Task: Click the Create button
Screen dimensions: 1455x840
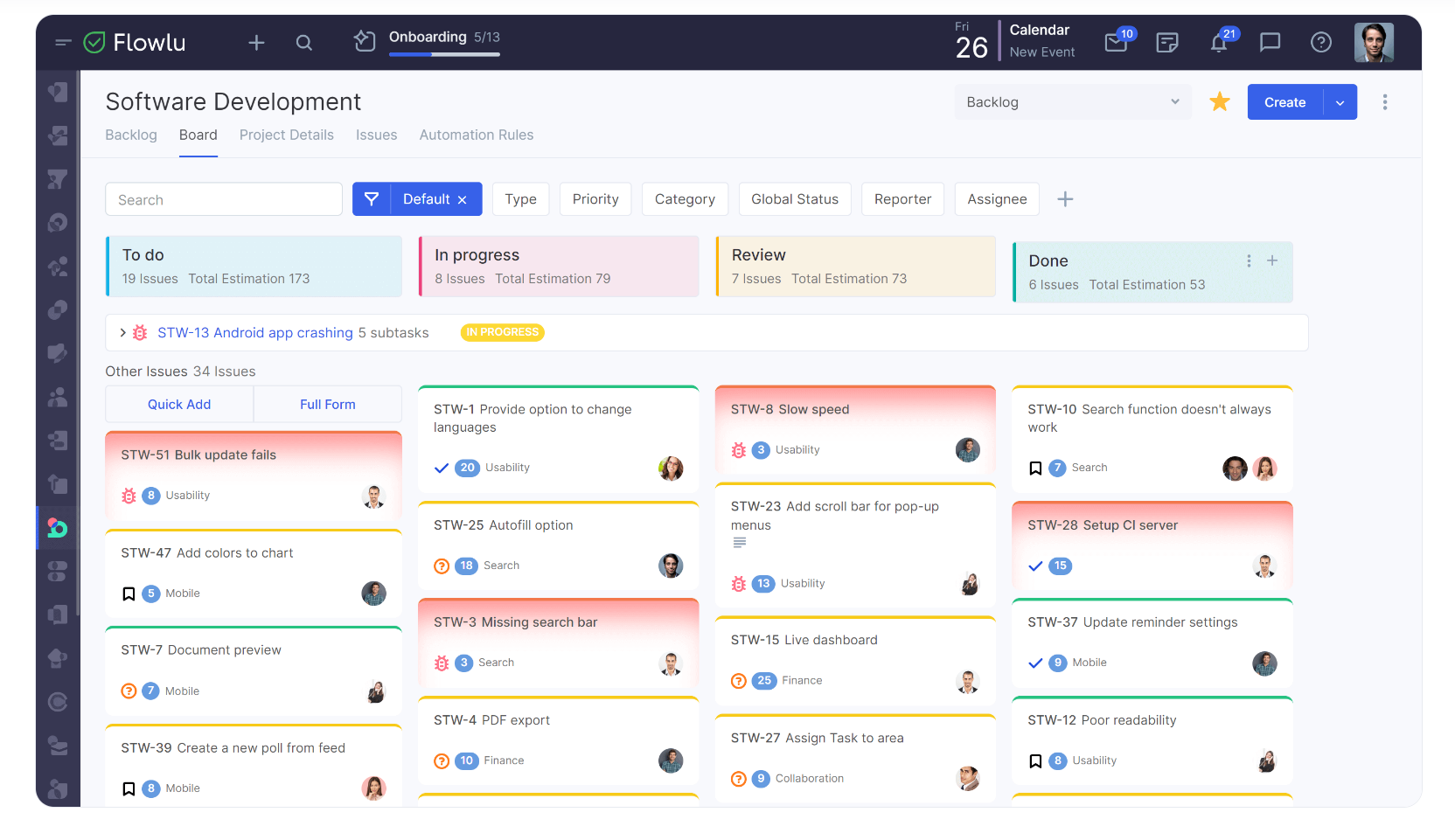Action: (x=1285, y=102)
